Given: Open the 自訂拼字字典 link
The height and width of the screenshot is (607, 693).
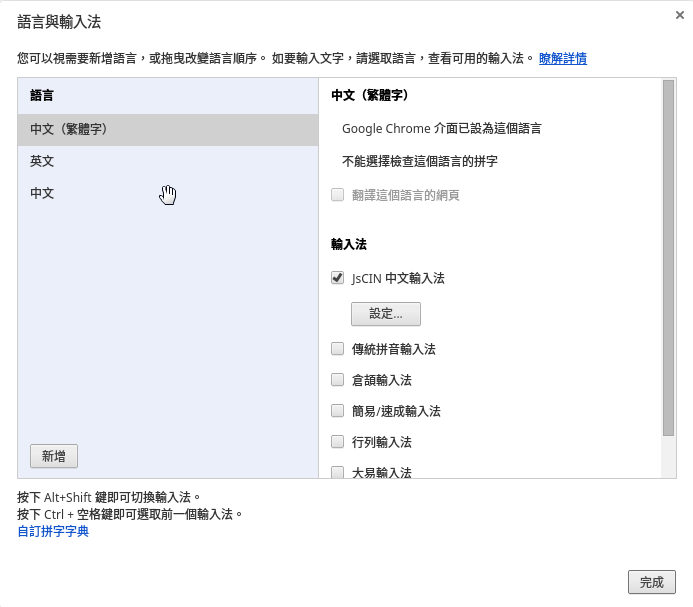Looking at the screenshot, I should (53, 531).
